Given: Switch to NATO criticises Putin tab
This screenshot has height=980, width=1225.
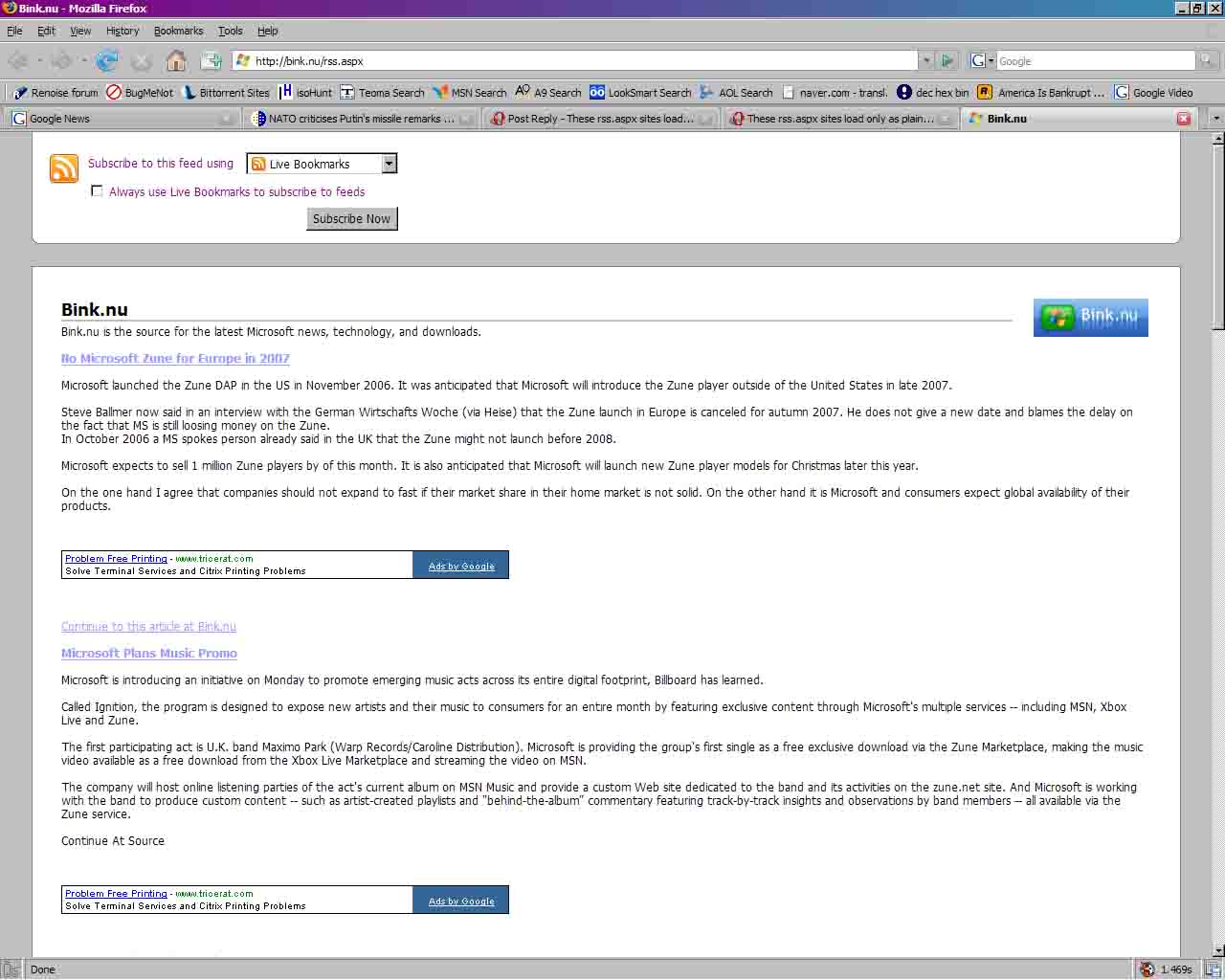Looking at the screenshot, I should [361, 119].
